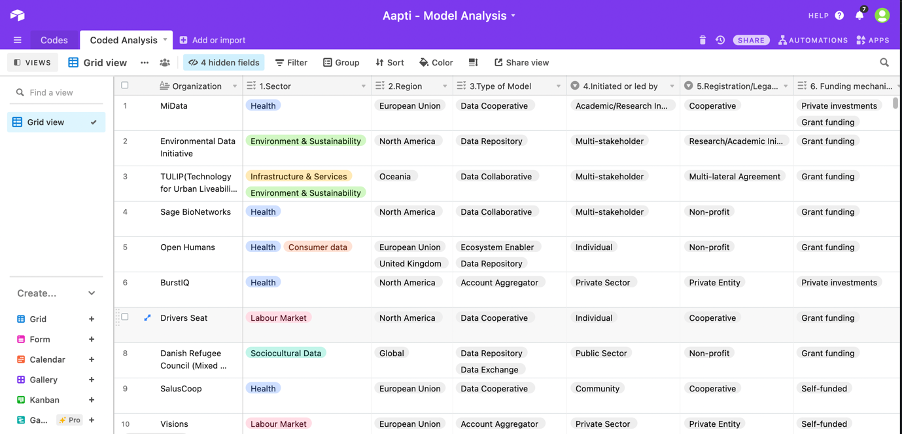Open the Filter options
The image size is (902, 434).
[291, 63]
